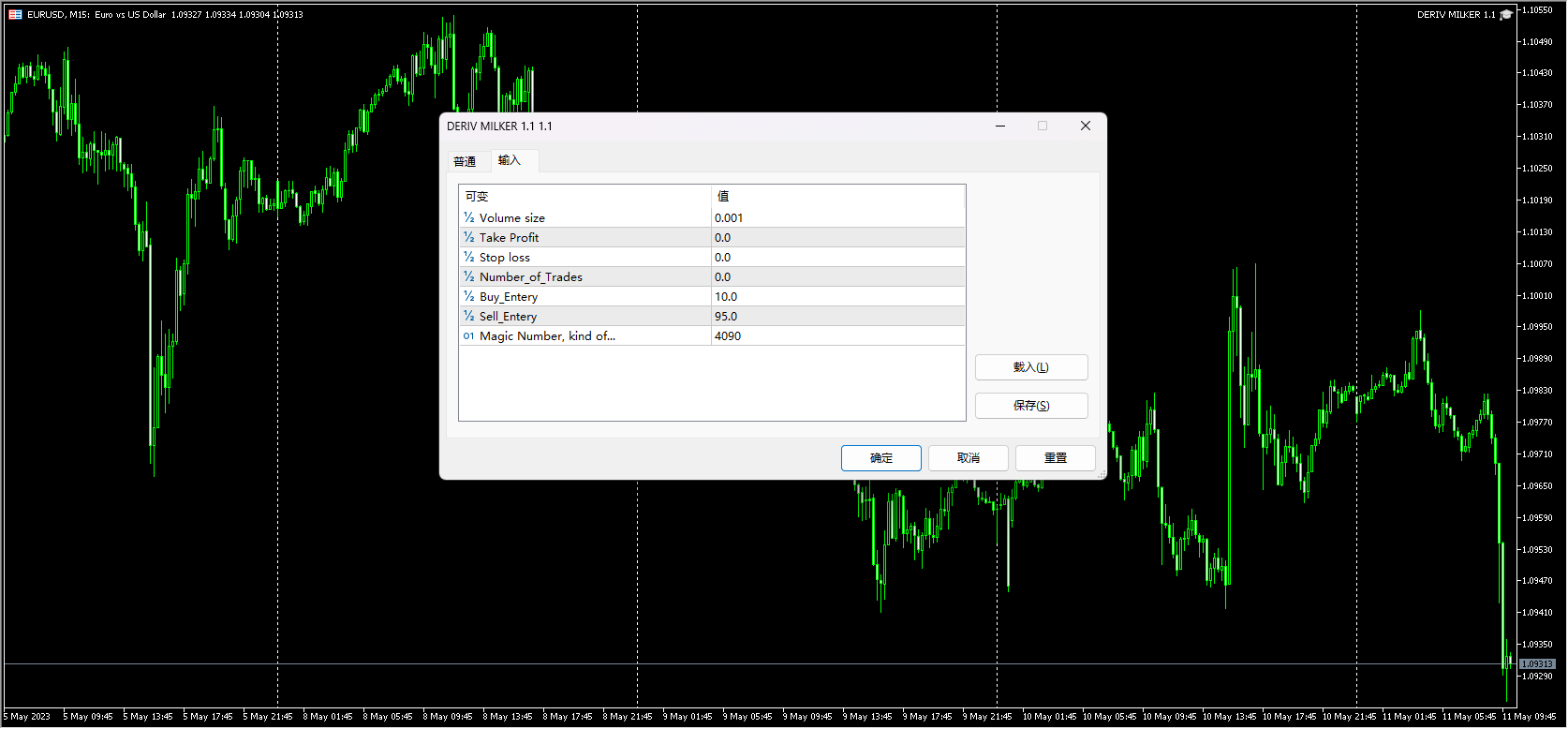This screenshot has height=729, width=1568.
Task: Select the Sell_Entery value 95.0
Action: click(838, 316)
